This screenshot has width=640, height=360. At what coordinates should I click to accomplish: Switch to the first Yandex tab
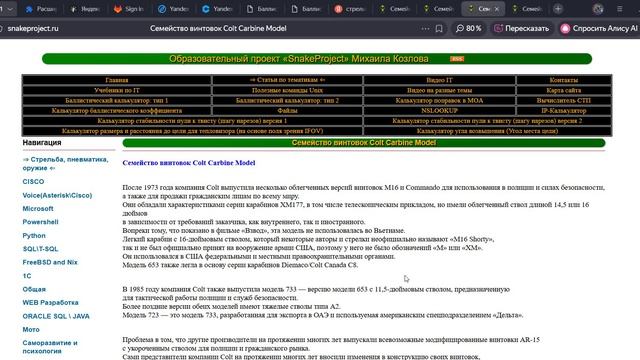[173, 9]
